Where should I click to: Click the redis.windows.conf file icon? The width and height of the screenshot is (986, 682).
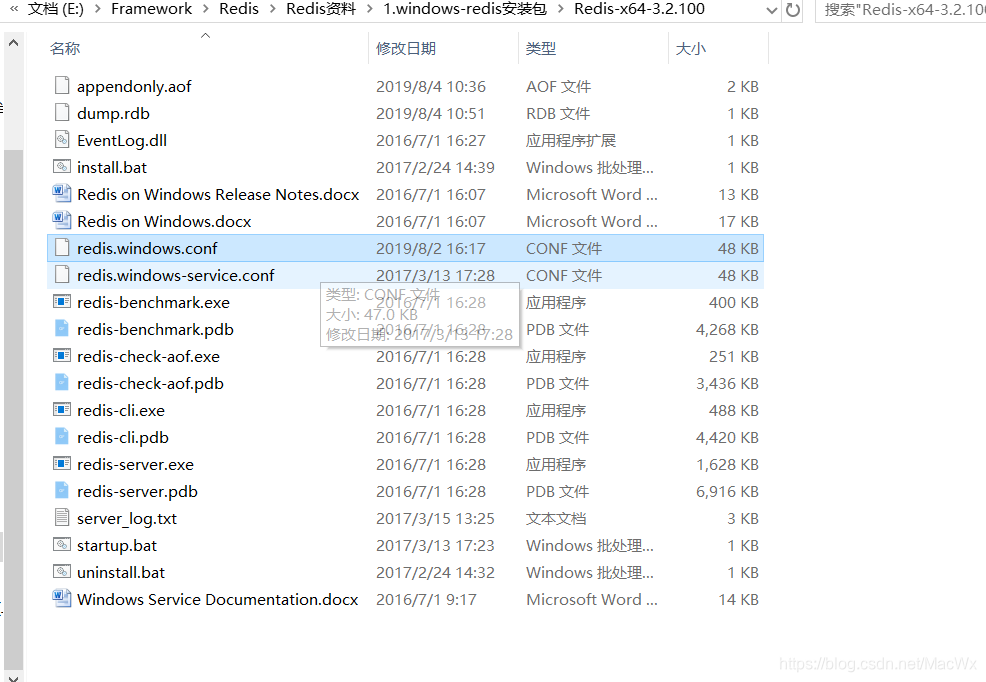point(62,248)
